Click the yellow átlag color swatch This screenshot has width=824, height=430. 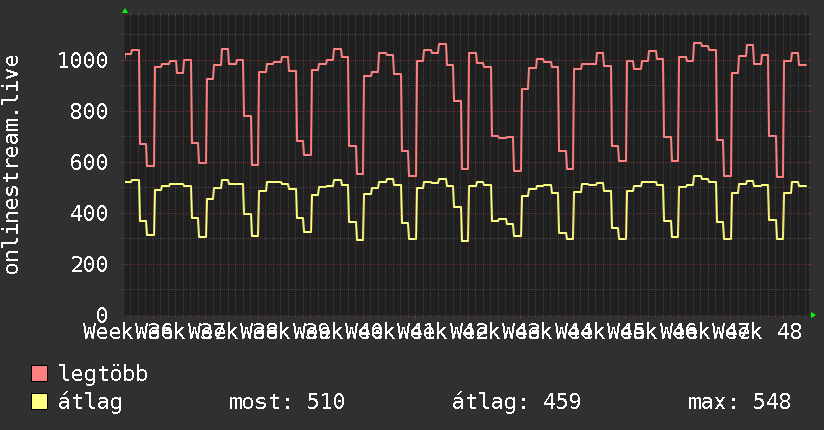[x=39, y=402]
